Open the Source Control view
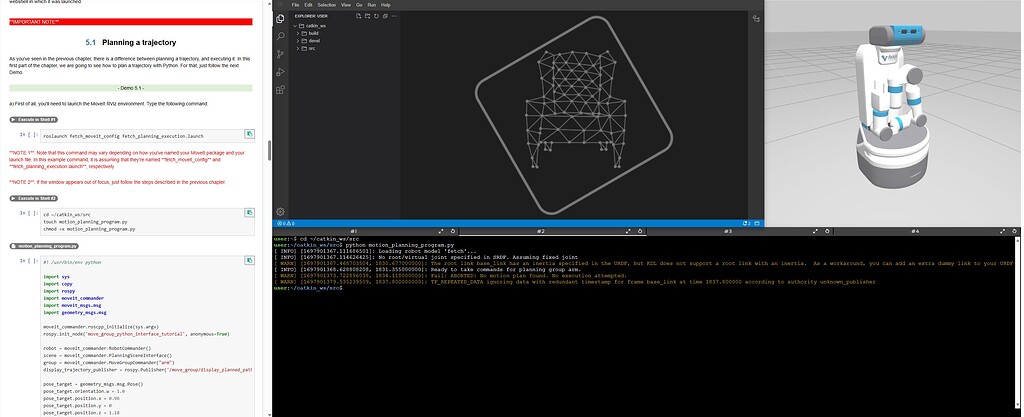The width and height of the screenshot is (1024, 417). [x=280, y=54]
